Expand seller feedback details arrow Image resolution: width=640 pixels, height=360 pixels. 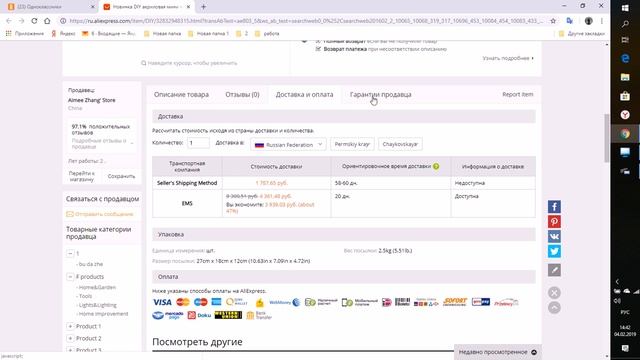[132, 143]
